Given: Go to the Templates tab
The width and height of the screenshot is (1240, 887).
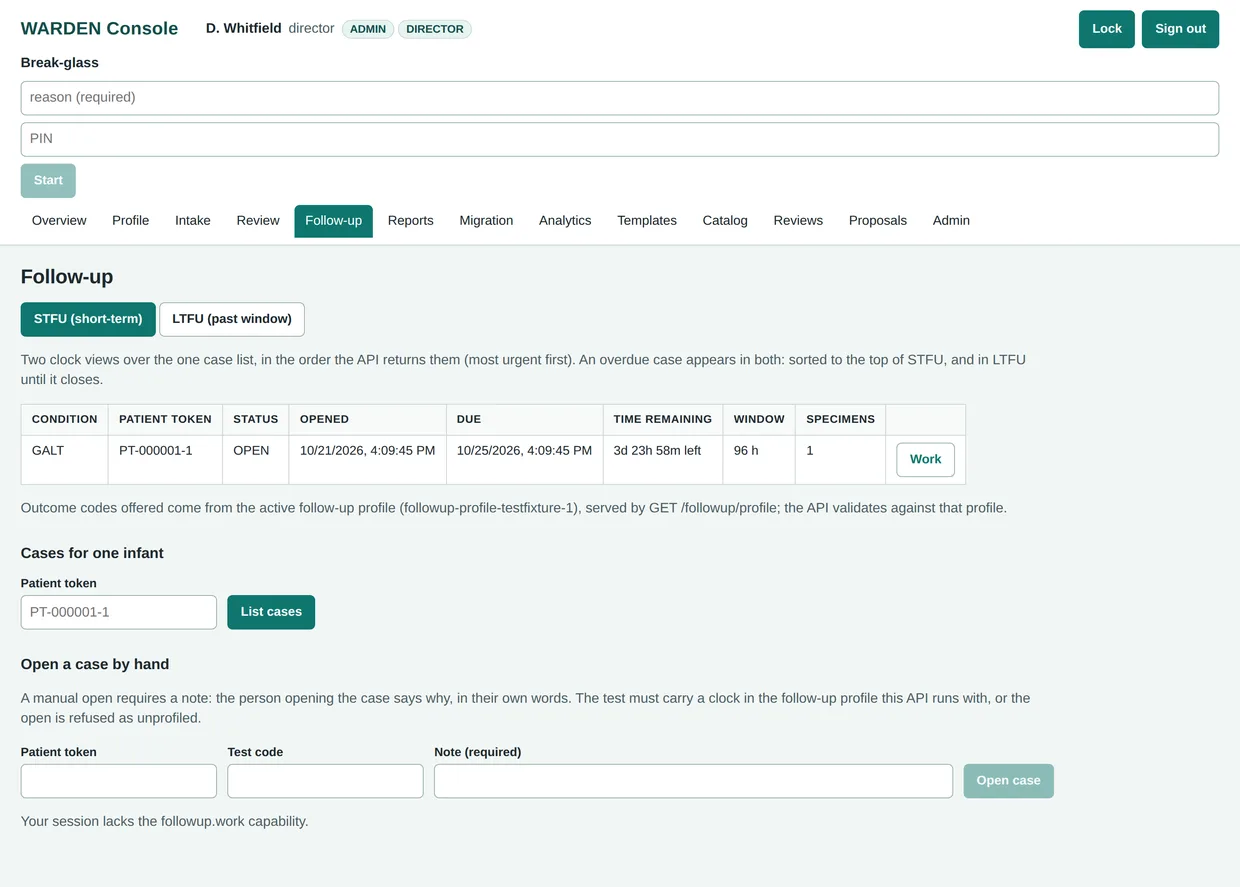Looking at the screenshot, I should click(647, 221).
